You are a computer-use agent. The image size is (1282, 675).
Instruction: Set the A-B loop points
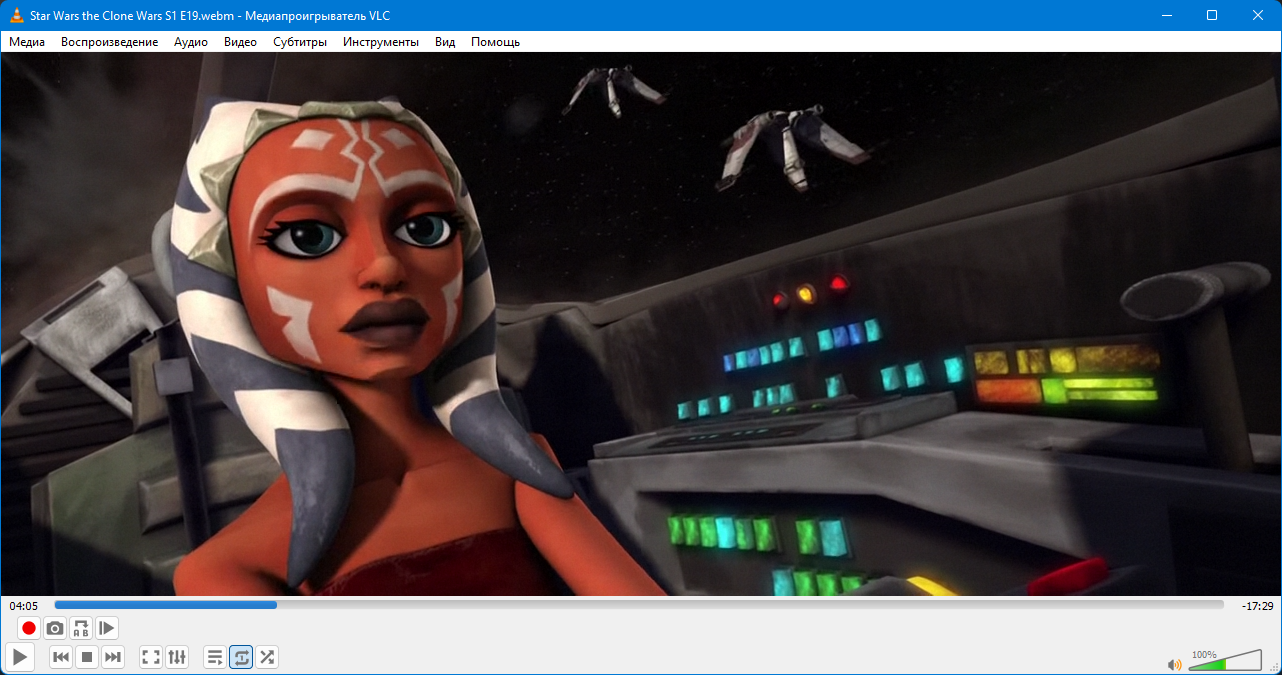coord(81,628)
